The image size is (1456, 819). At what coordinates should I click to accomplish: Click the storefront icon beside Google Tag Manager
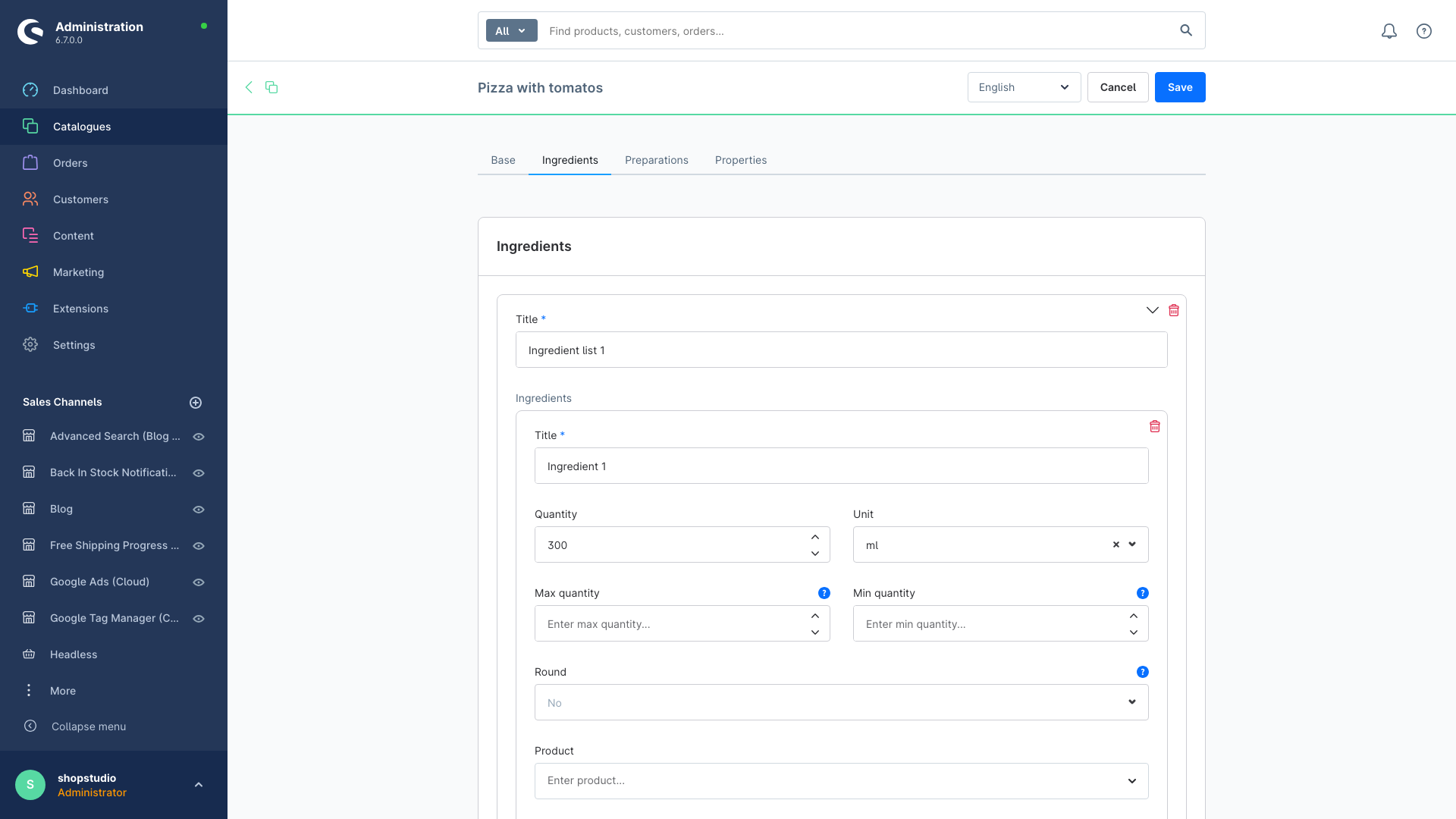pos(29,617)
